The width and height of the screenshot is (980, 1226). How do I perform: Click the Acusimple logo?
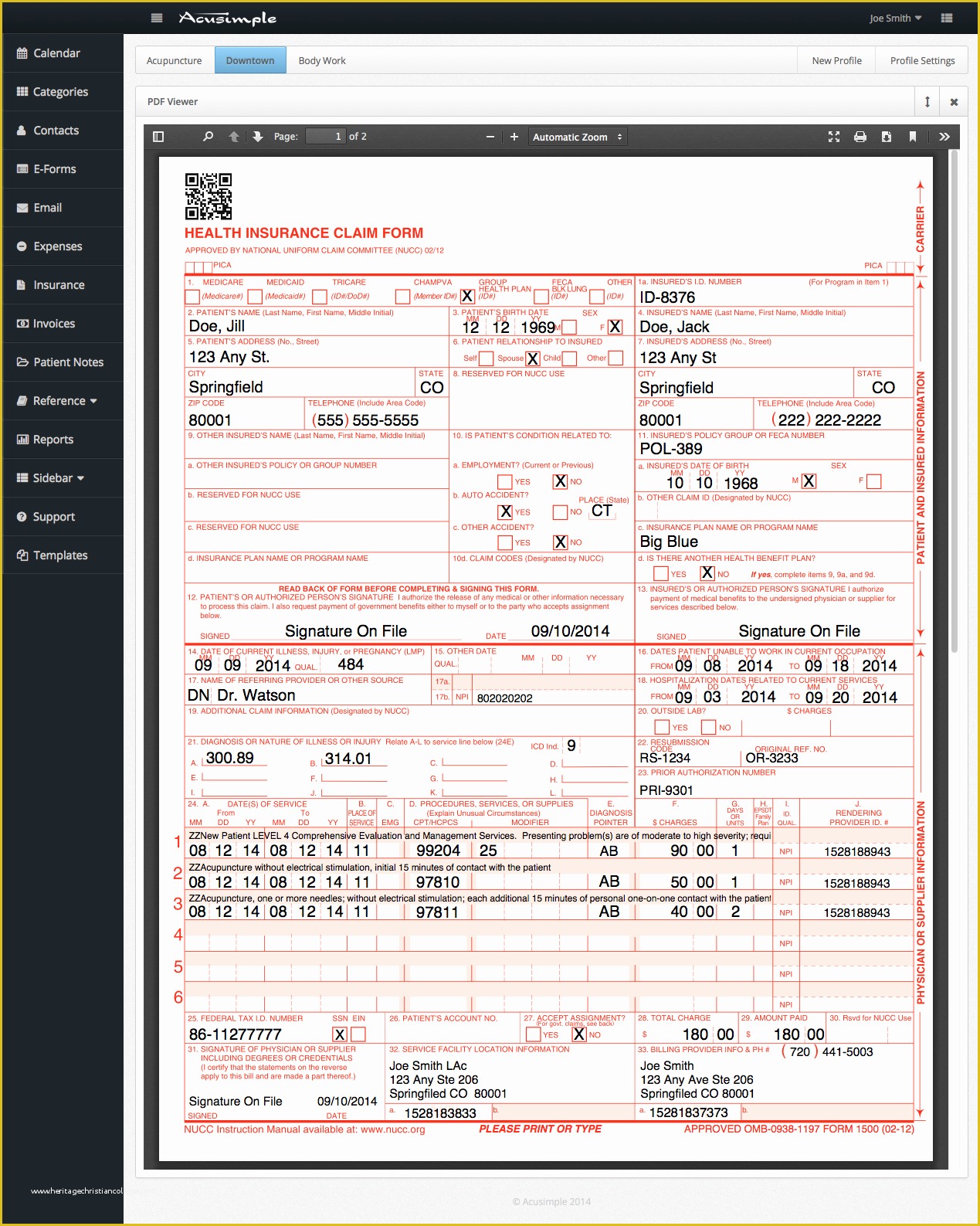228,18
